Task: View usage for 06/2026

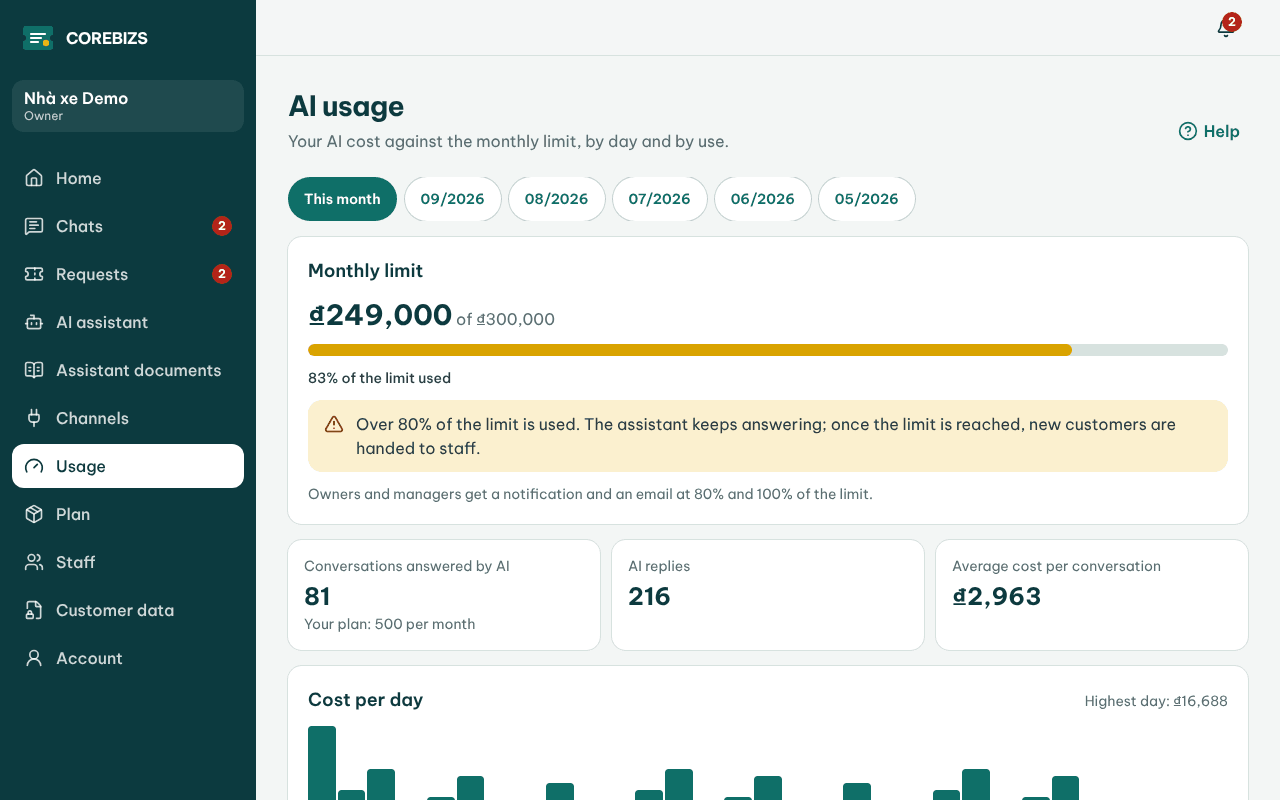Action: pos(763,199)
